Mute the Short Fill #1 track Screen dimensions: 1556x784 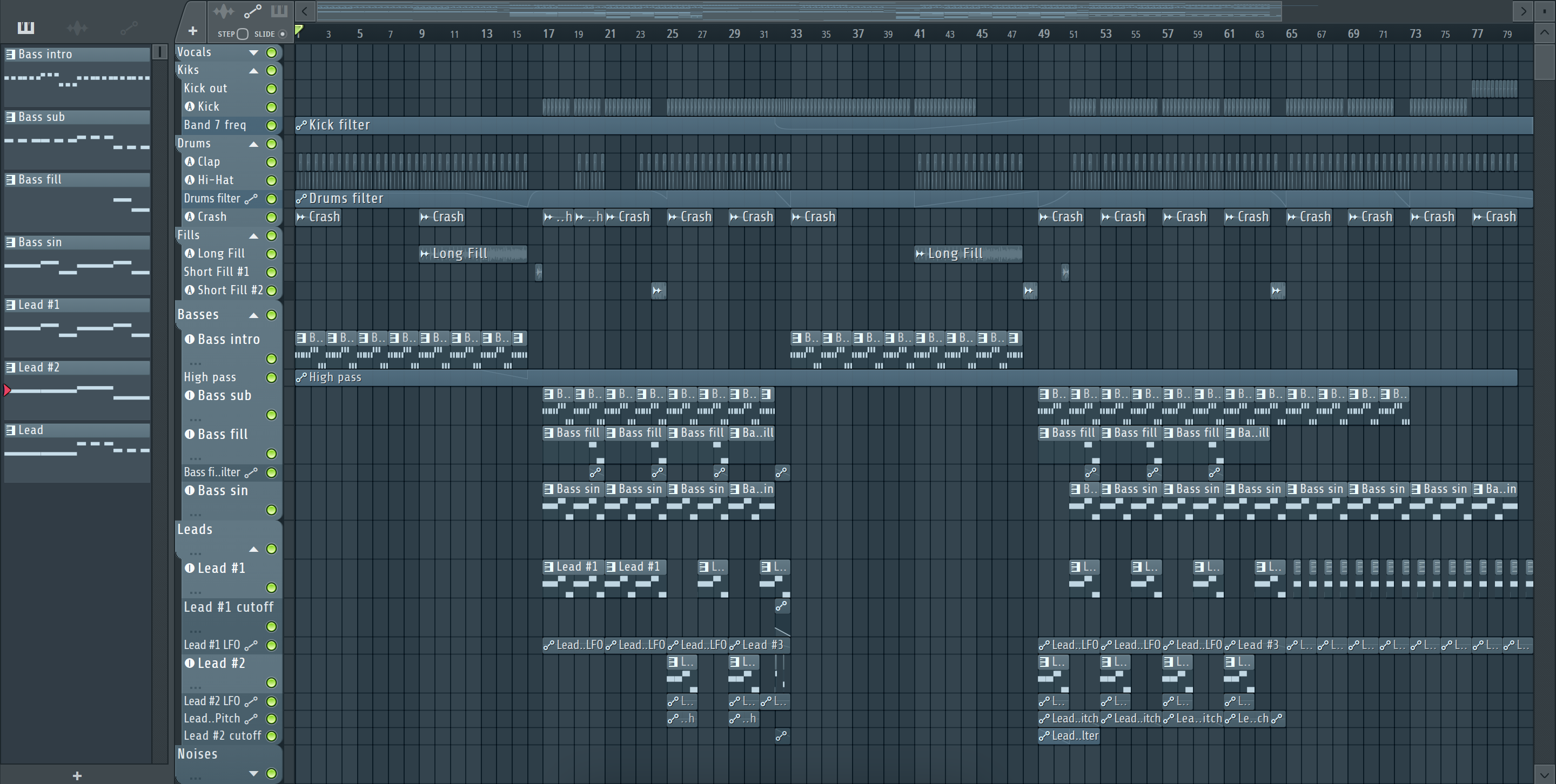click(x=272, y=272)
